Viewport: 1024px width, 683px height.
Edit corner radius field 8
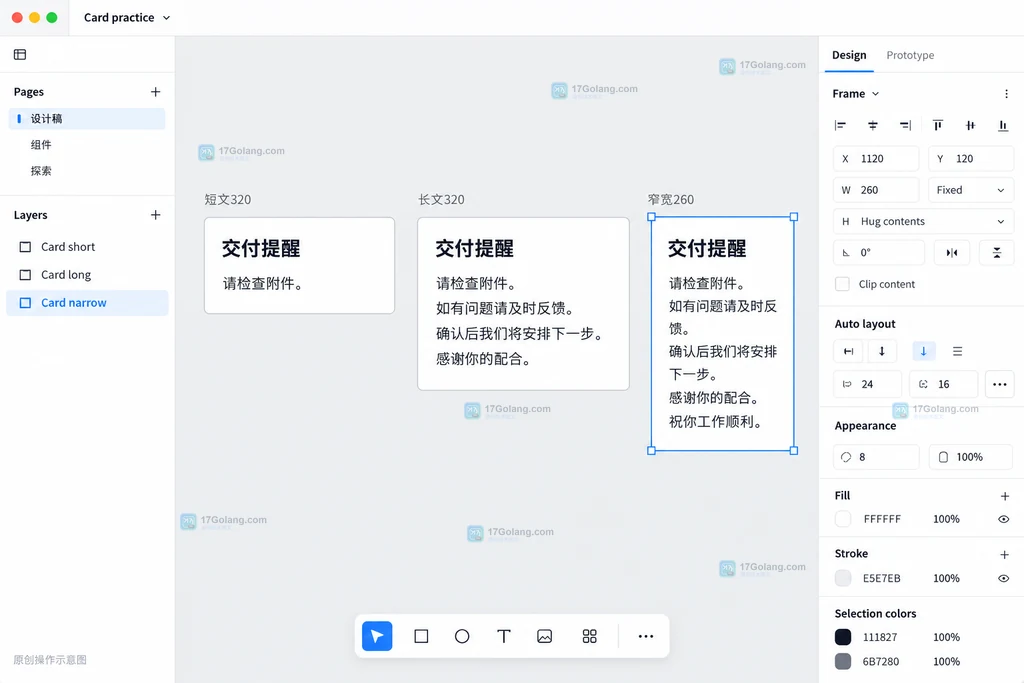(876, 457)
